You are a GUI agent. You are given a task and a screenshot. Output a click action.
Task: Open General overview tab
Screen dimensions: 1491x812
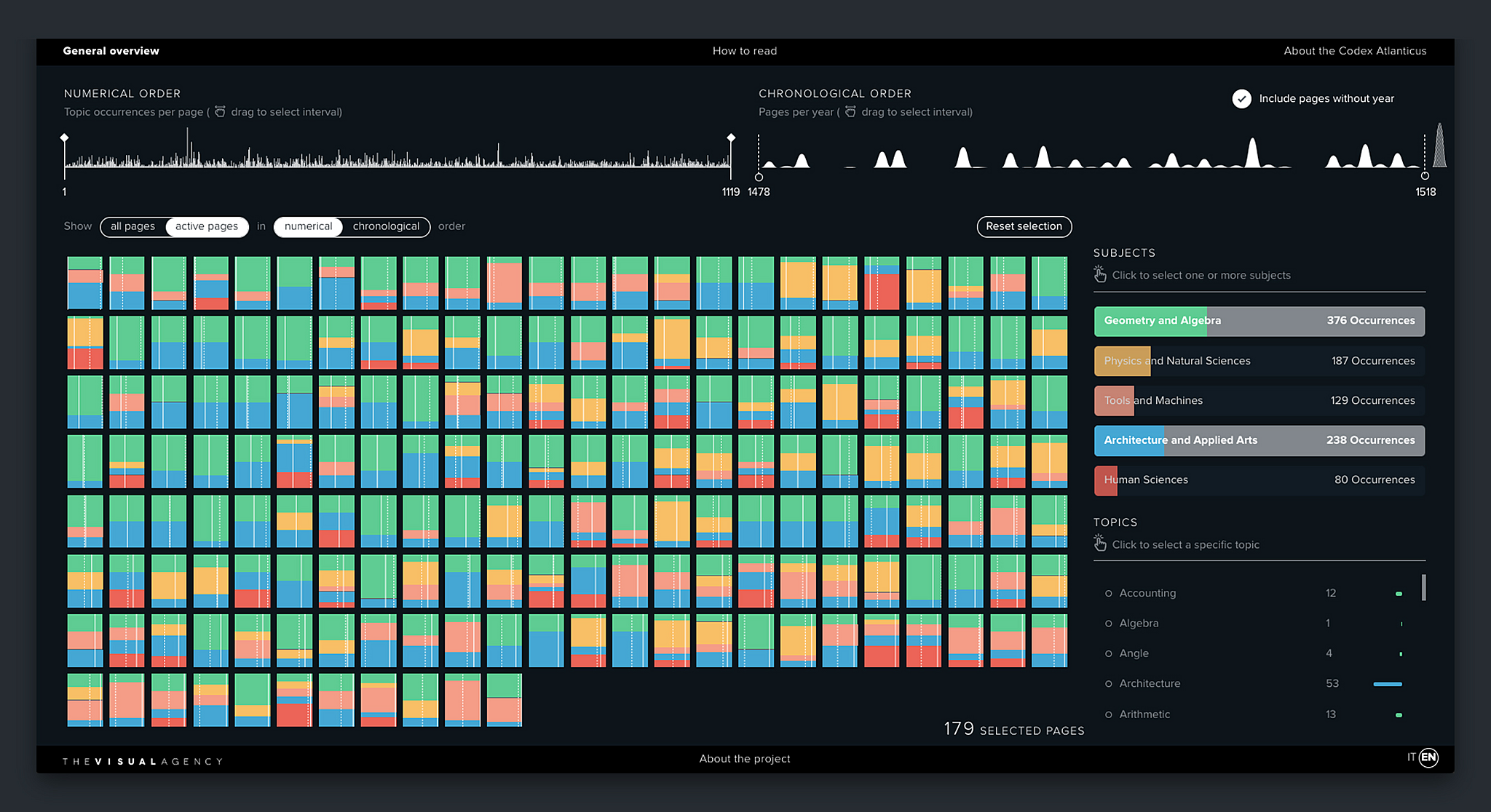[x=111, y=51]
